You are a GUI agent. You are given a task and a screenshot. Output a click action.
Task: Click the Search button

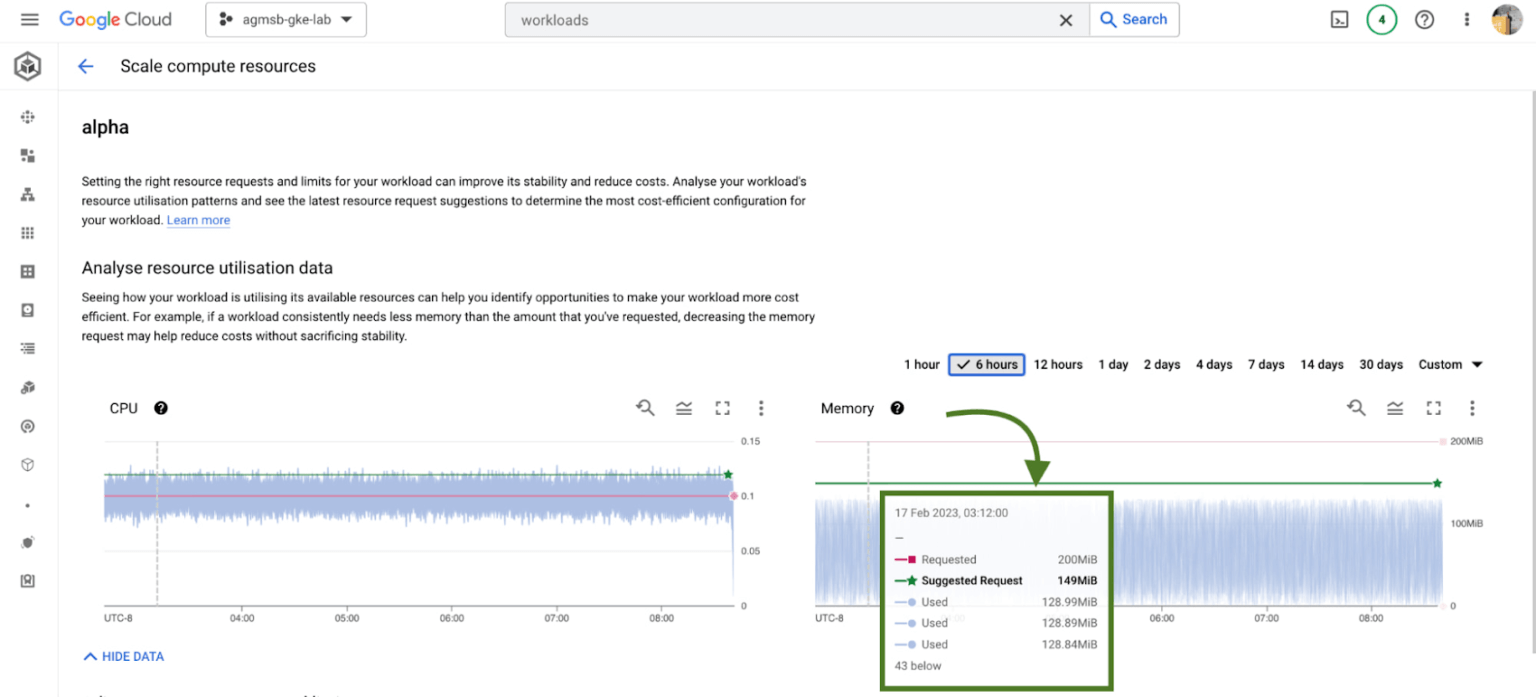[x=1134, y=20]
